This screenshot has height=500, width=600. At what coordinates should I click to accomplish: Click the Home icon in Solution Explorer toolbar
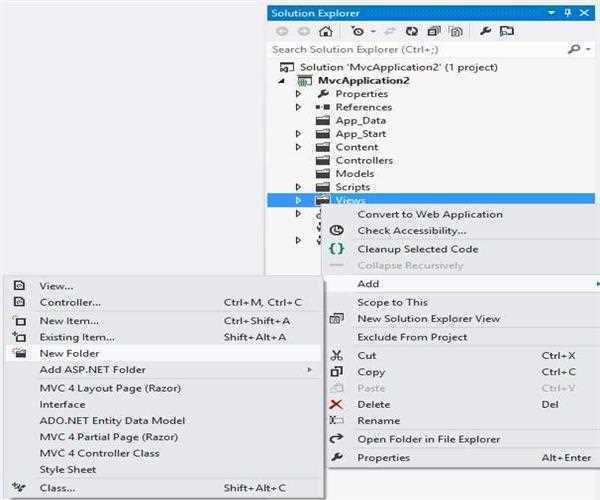pyautogui.click(x=325, y=31)
